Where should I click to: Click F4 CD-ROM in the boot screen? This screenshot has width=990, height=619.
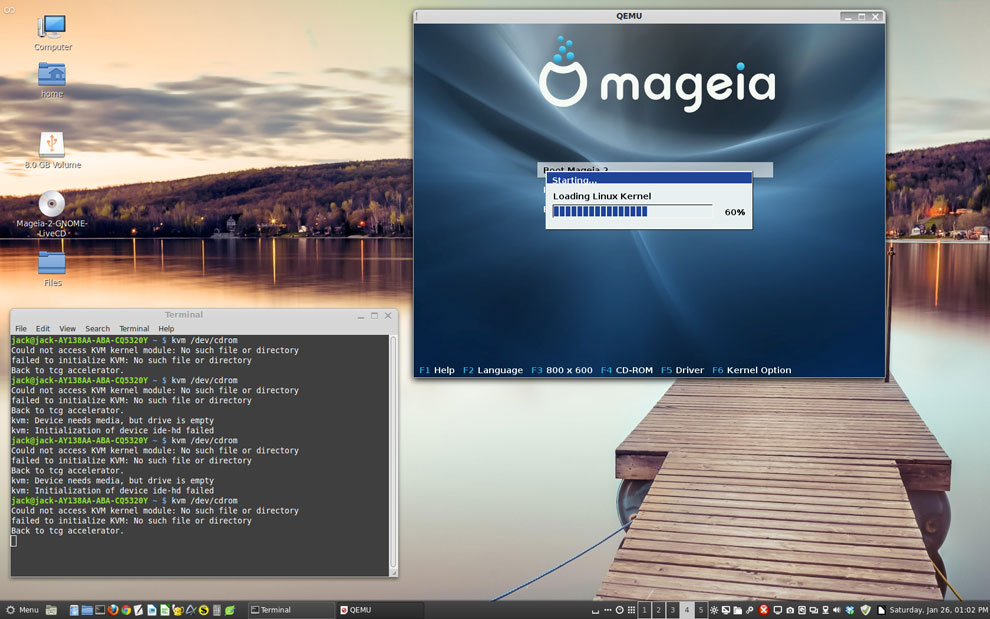pyautogui.click(x=626, y=370)
